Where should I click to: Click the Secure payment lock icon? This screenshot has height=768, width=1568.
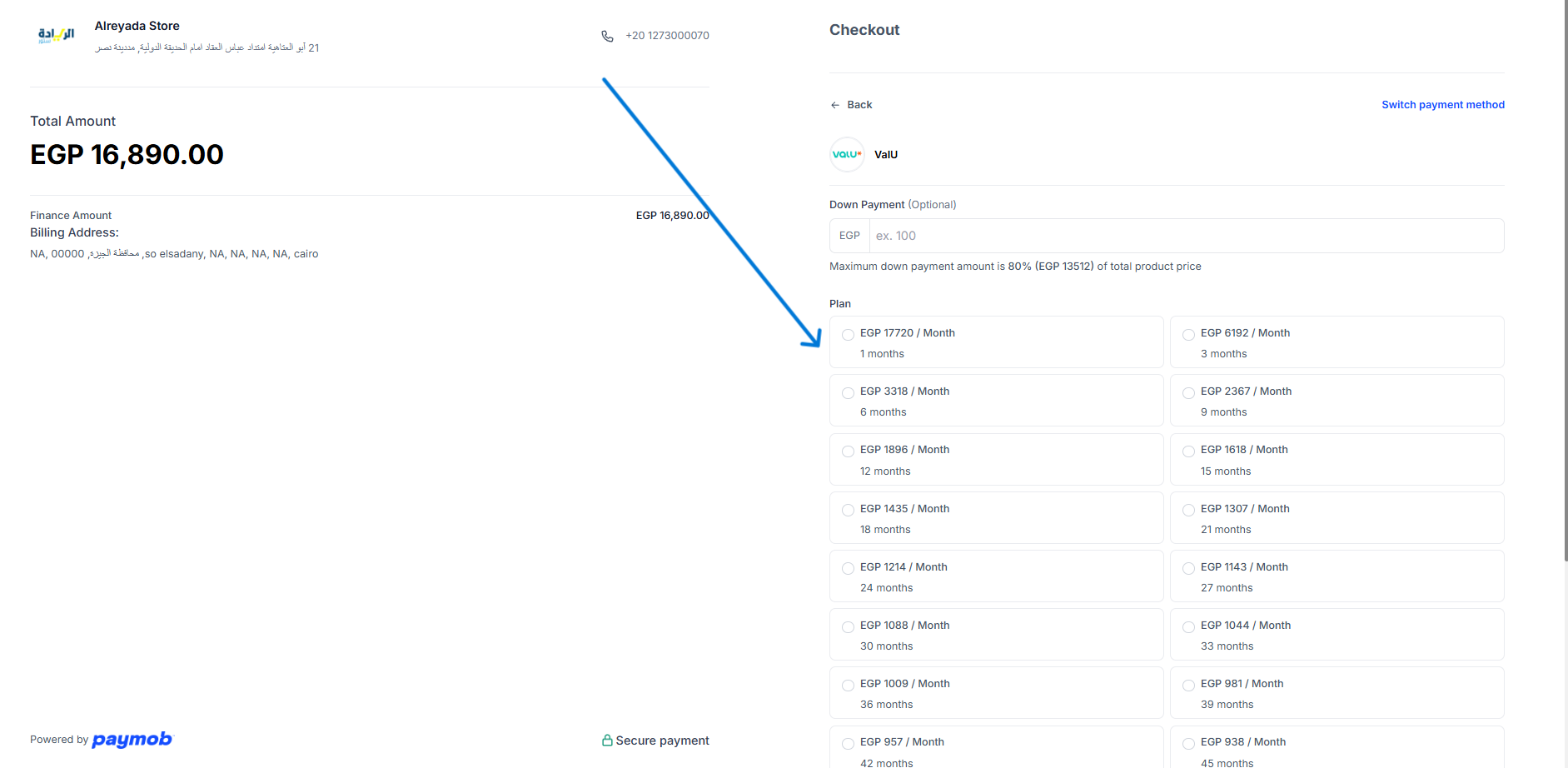coord(607,741)
